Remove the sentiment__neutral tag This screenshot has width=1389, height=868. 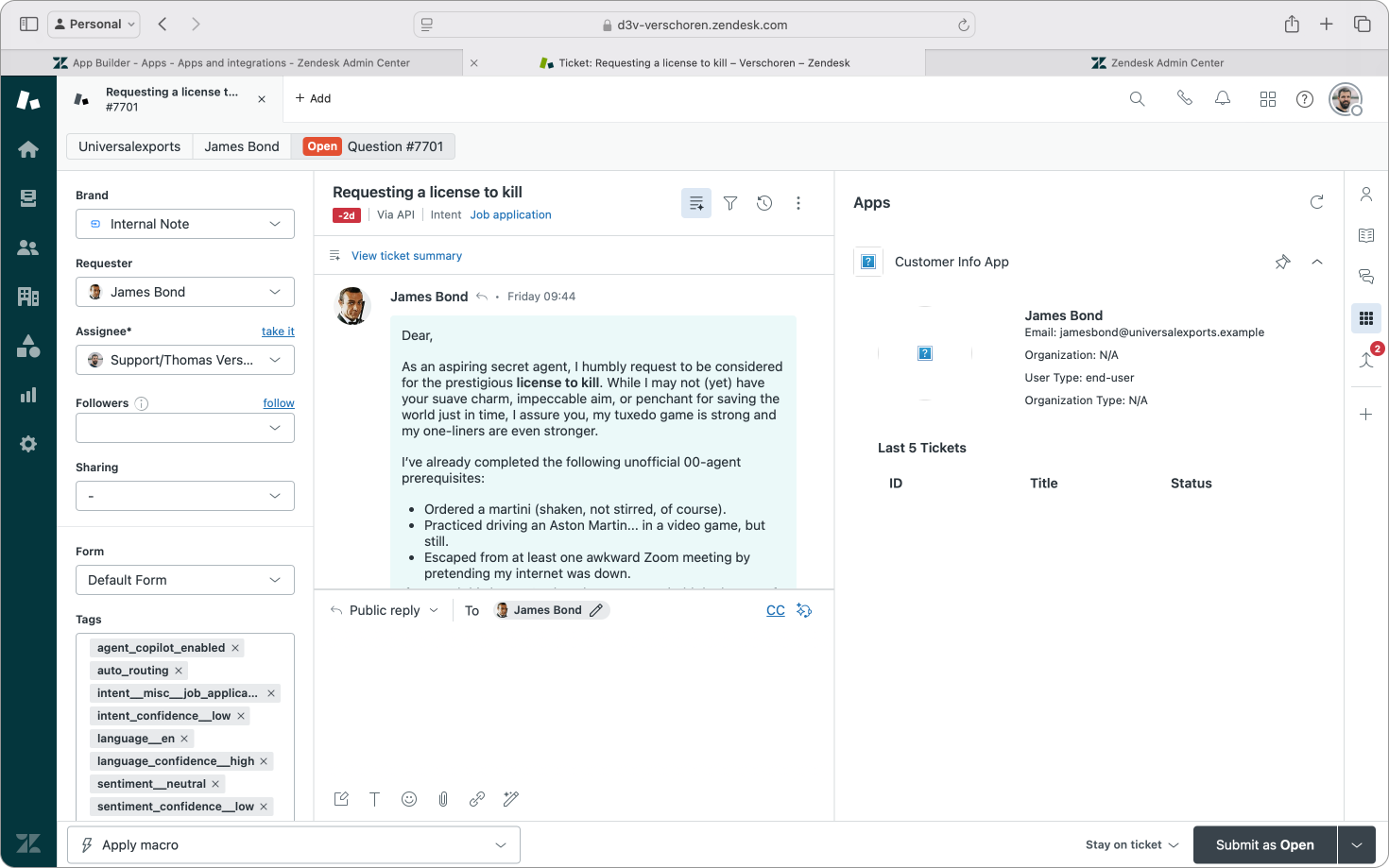(215, 784)
